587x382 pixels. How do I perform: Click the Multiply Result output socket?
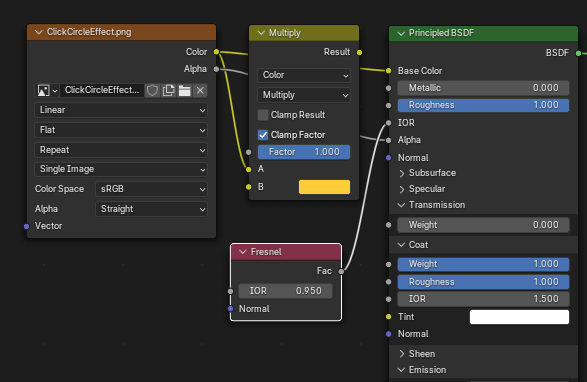(359, 52)
